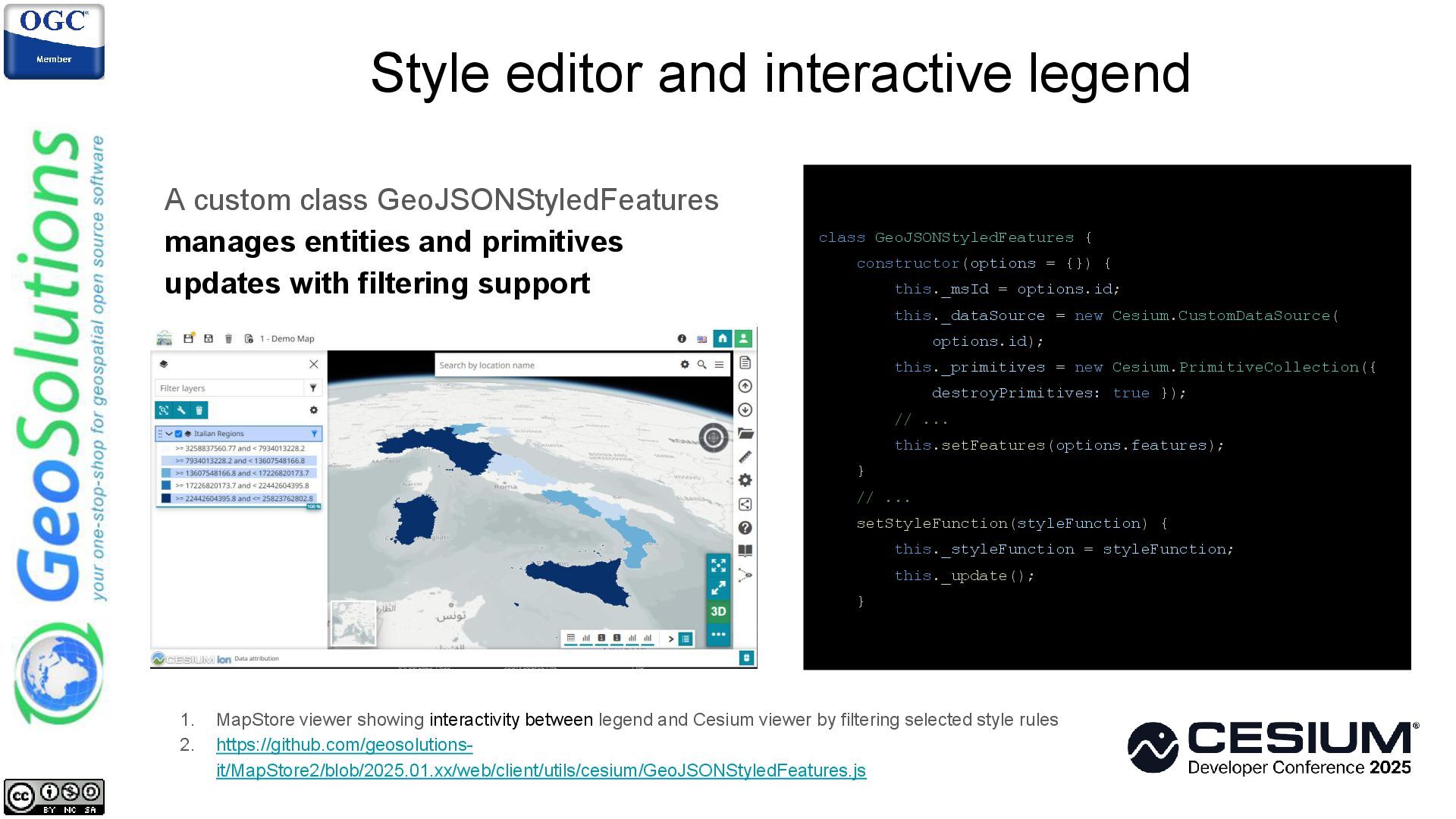The width and height of the screenshot is (1456, 819).
Task: Click the print/document icon in right sidebar
Action: coord(745,362)
